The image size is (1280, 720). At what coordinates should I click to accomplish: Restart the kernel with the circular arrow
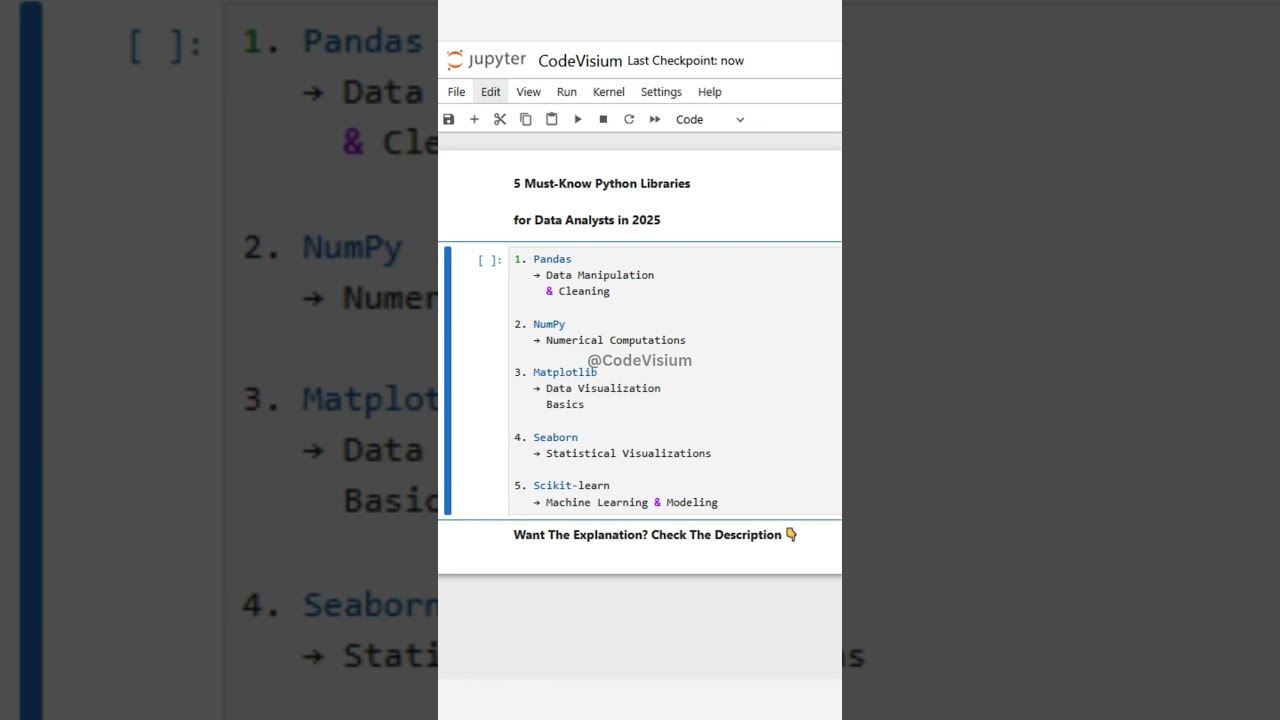tap(629, 119)
